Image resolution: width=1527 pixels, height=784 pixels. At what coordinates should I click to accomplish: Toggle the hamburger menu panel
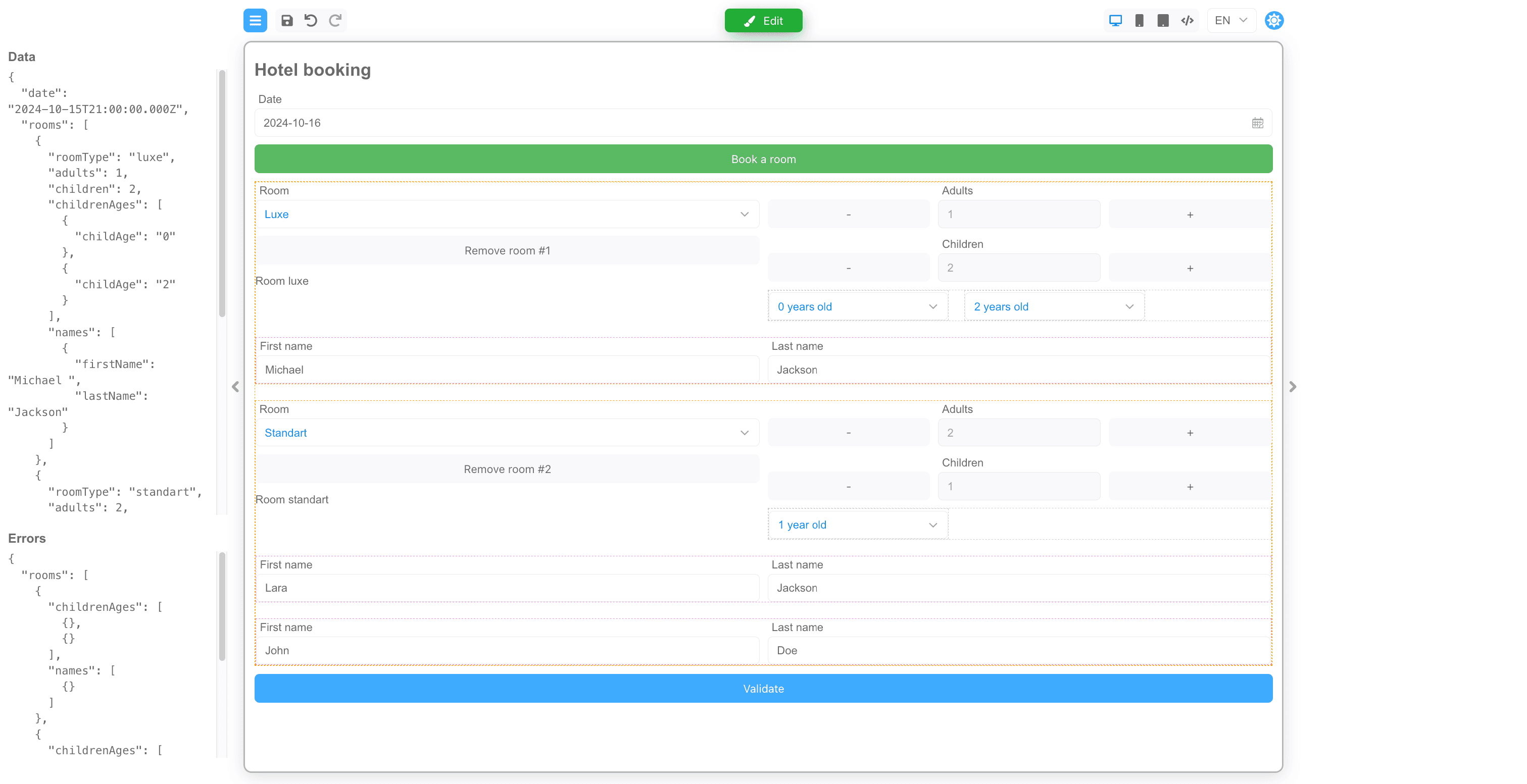click(255, 21)
